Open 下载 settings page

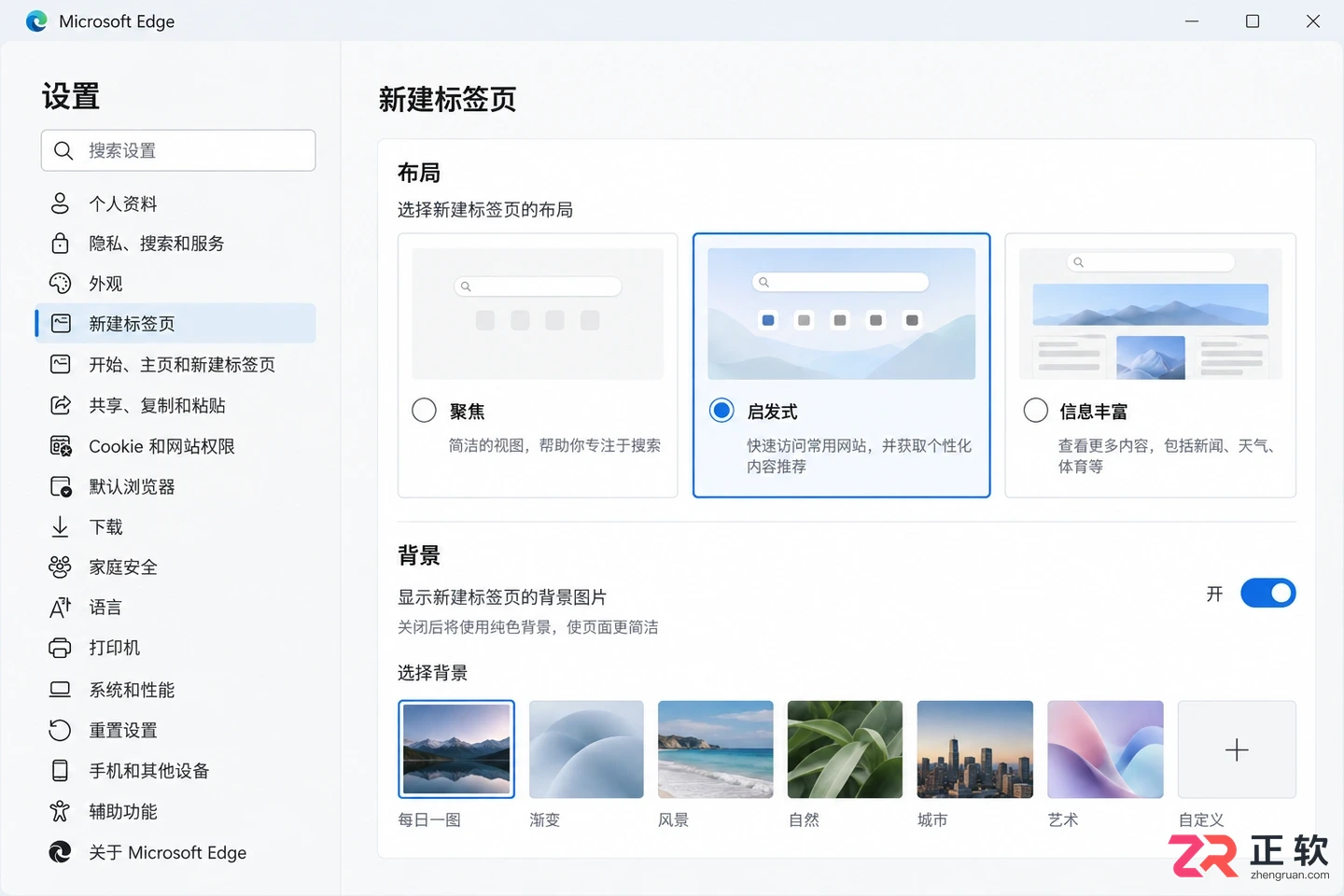(x=175, y=526)
